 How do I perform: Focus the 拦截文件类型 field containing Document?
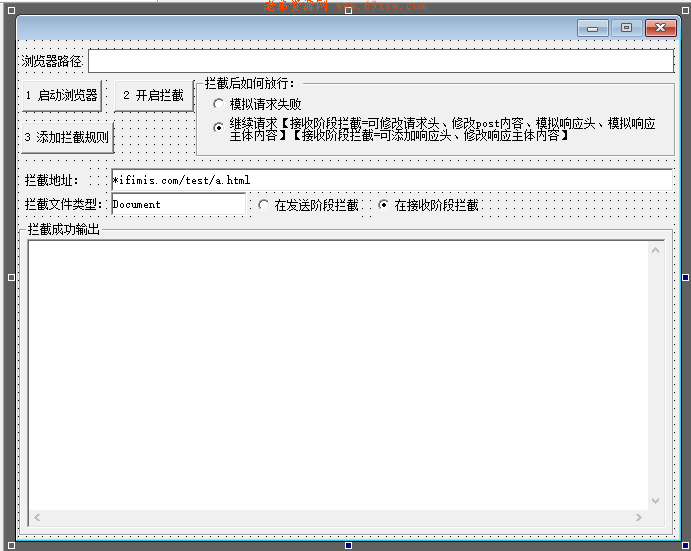coord(178,204)
